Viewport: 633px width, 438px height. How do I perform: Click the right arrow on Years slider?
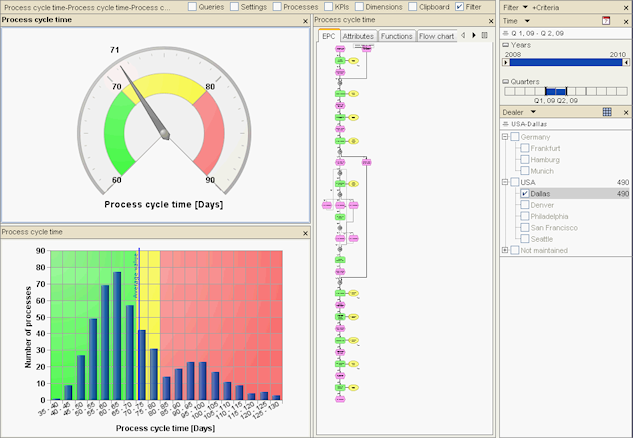coord(626,63)
